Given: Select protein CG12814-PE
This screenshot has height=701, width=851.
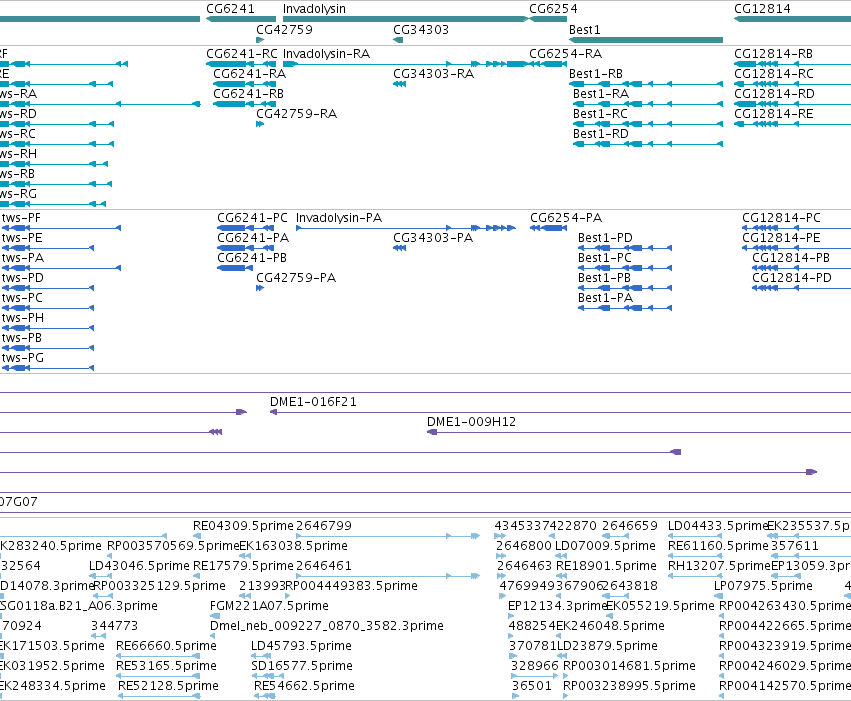Looking at the screenshot, I should [x=781, y=238].
